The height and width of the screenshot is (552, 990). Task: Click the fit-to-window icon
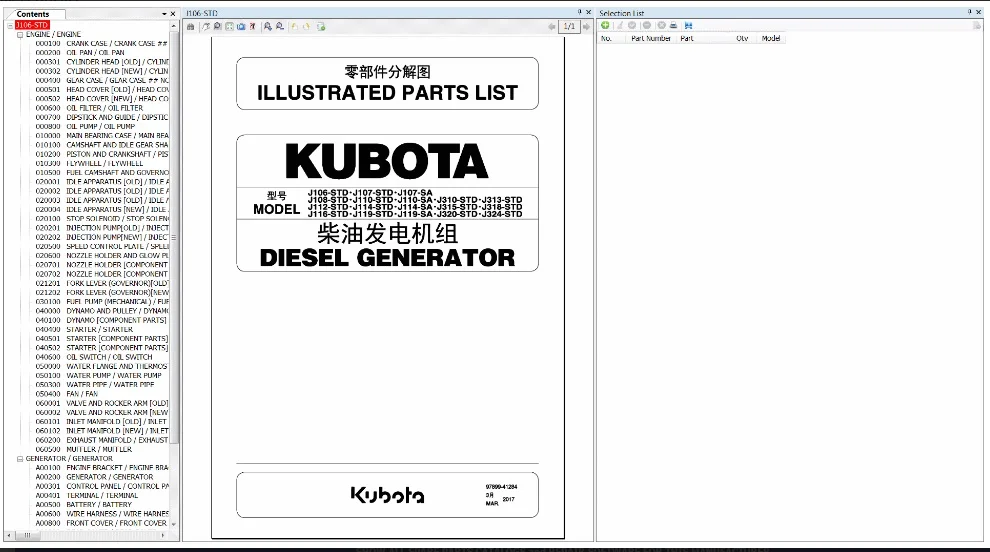pyautogui.click(x=229, y=27)
